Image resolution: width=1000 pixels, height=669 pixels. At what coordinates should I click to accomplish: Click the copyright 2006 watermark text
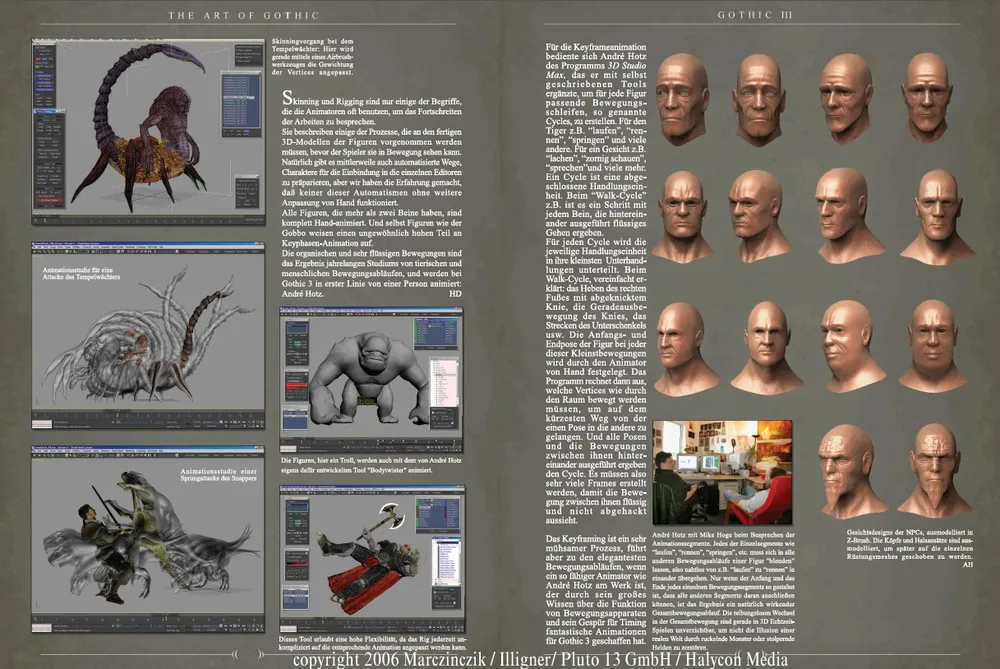click(540, 659)
